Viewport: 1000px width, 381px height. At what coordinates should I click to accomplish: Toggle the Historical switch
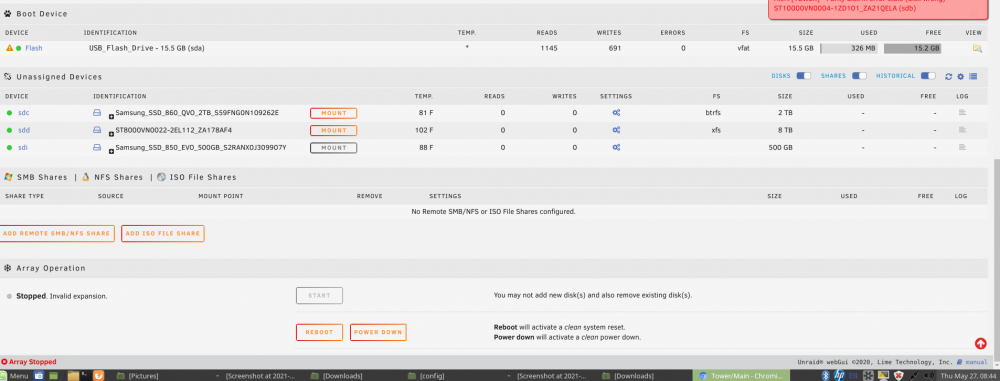coord(928,76)
